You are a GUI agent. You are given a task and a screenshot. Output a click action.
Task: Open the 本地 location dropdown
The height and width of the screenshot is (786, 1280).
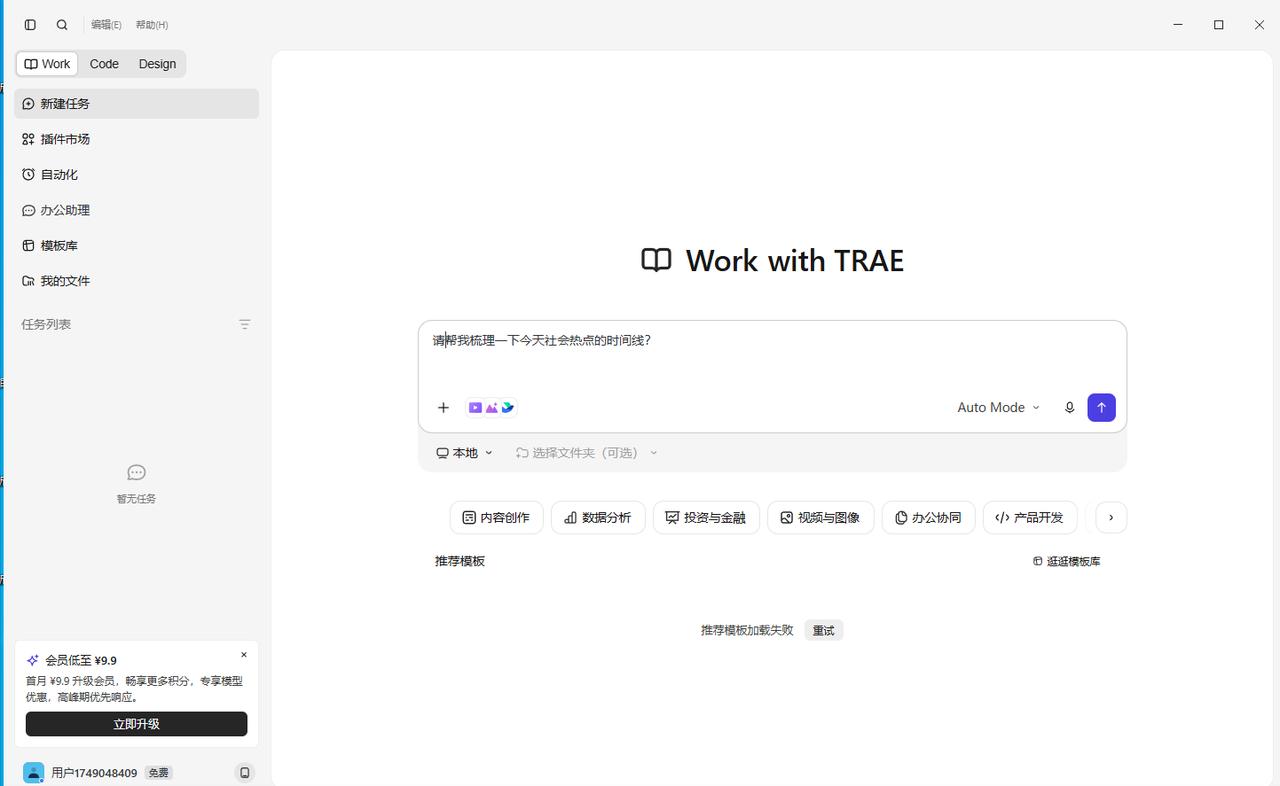pos(465,453)
